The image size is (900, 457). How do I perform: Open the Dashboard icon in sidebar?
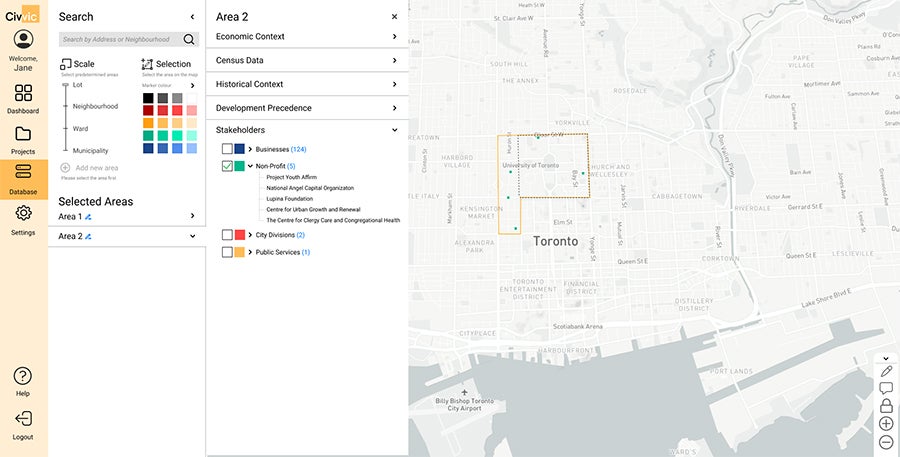(x=23, y=93)
